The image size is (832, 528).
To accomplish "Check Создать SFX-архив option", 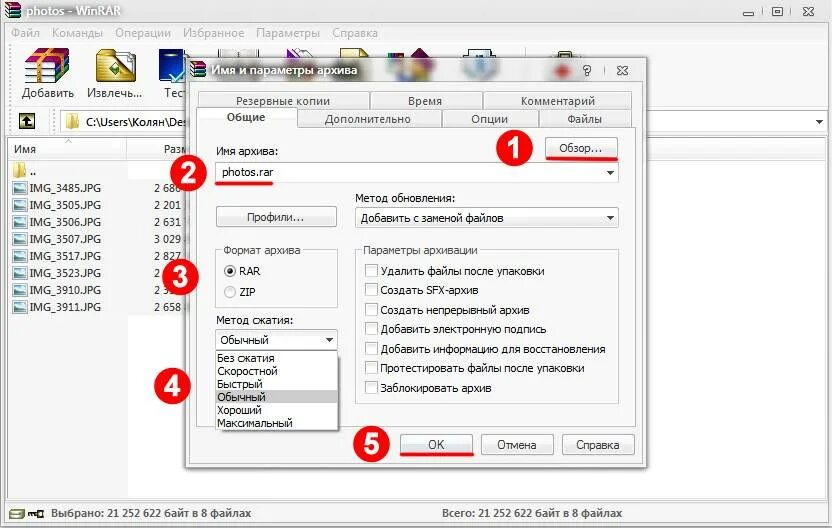I will 371,290.
